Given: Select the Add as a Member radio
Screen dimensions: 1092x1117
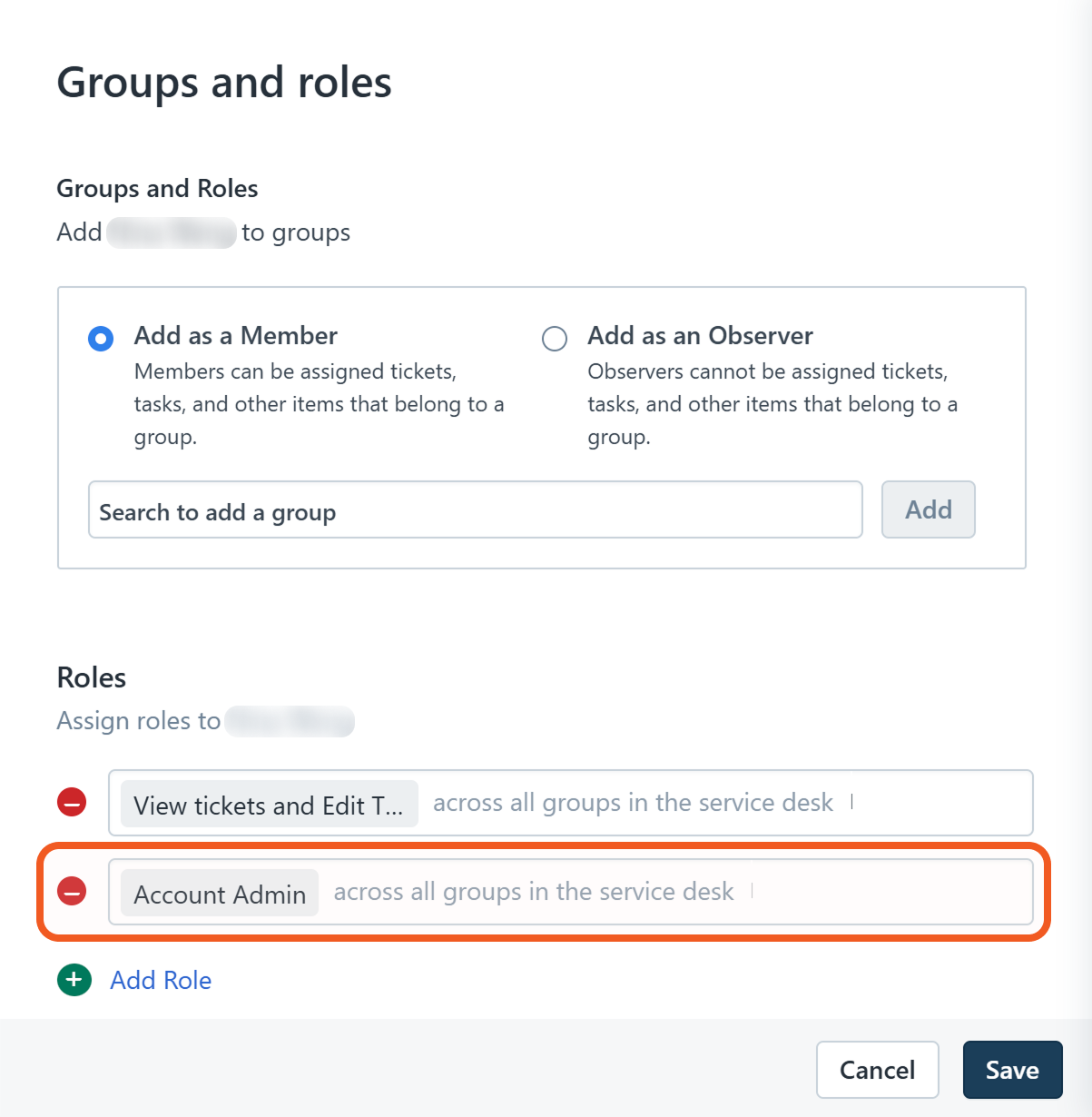Looking at the screenshot, I should pyautogui.click(x=101, y=339).
